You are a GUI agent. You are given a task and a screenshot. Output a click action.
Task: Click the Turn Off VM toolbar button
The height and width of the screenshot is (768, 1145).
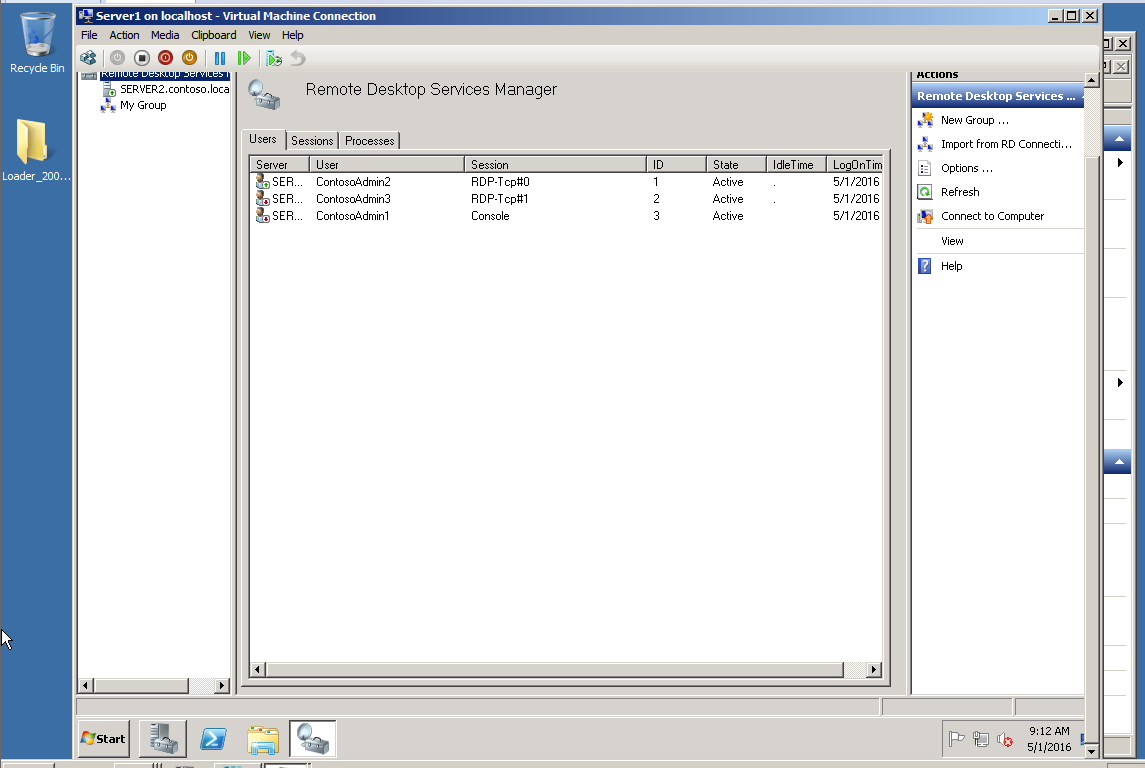click(142, 58)
